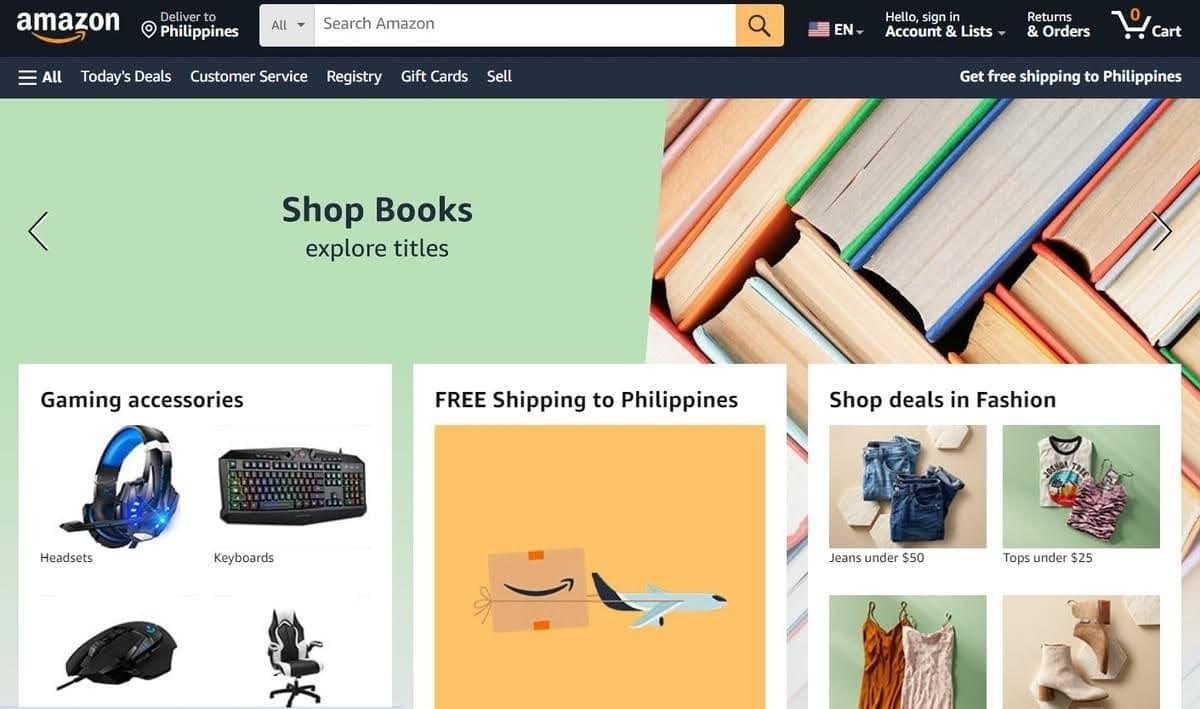Click Get free shipping to Philippines link
1200x709 pixels.
tap(1070, 77)
